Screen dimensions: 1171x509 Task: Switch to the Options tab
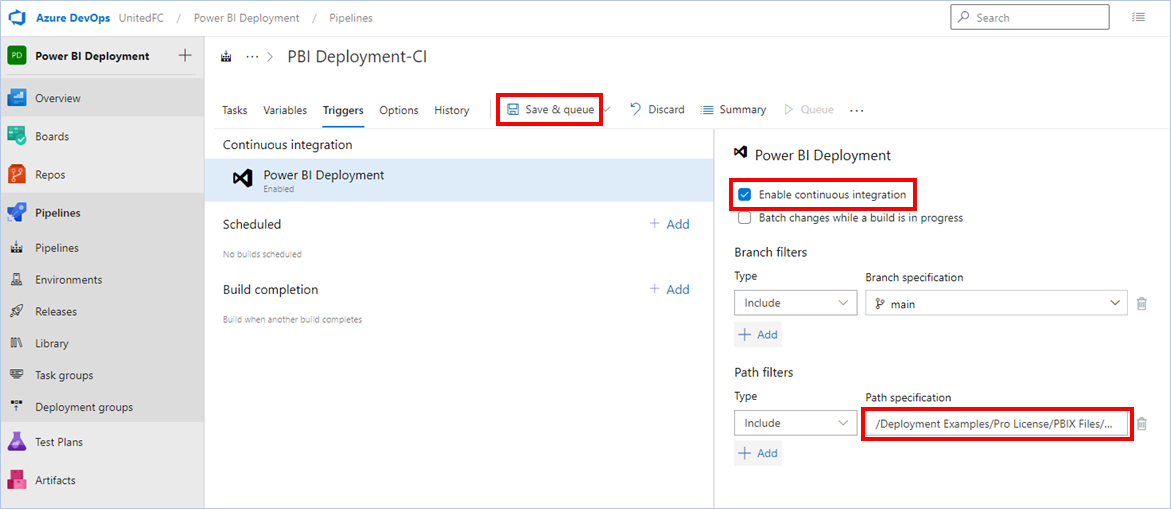399,110
